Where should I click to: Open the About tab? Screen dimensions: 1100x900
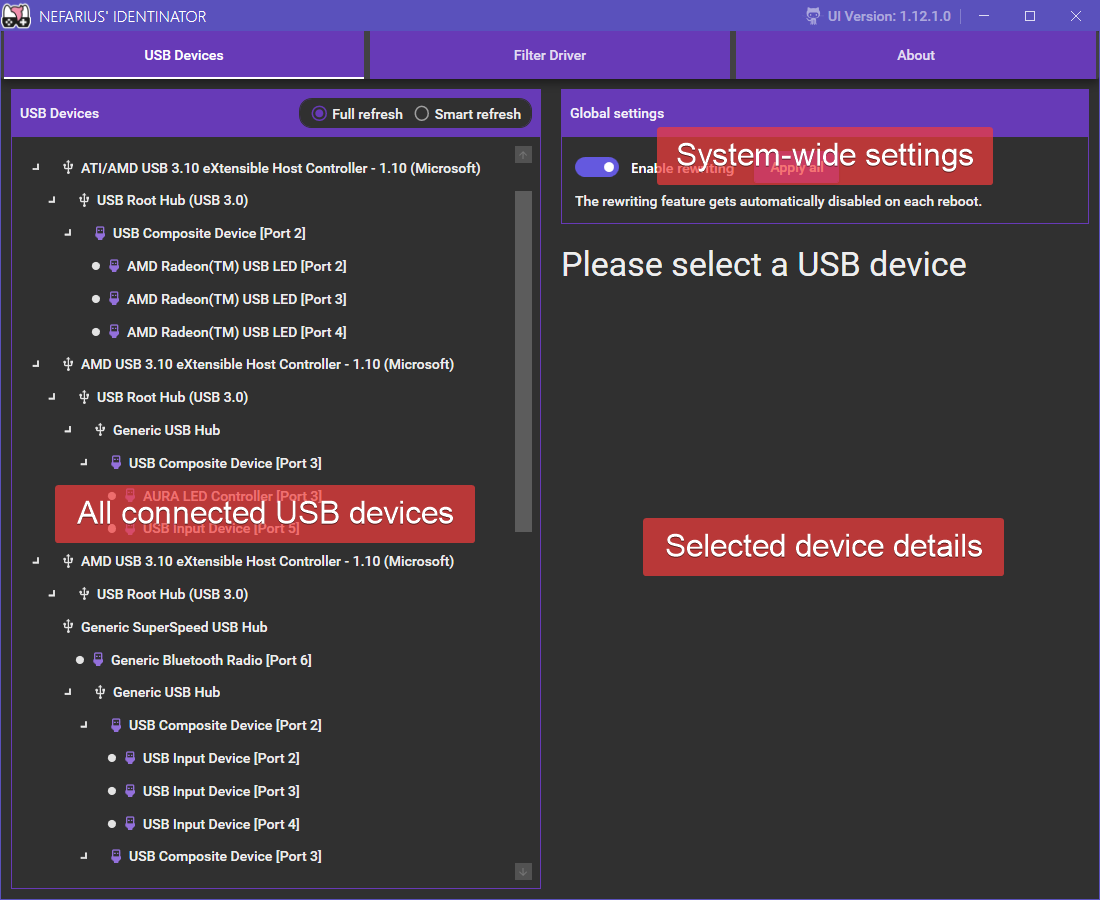915,55
